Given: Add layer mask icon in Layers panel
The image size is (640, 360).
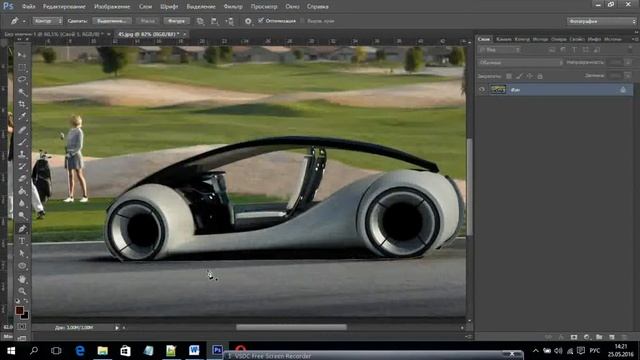Looking at the screenshot, I should (574, 337).
